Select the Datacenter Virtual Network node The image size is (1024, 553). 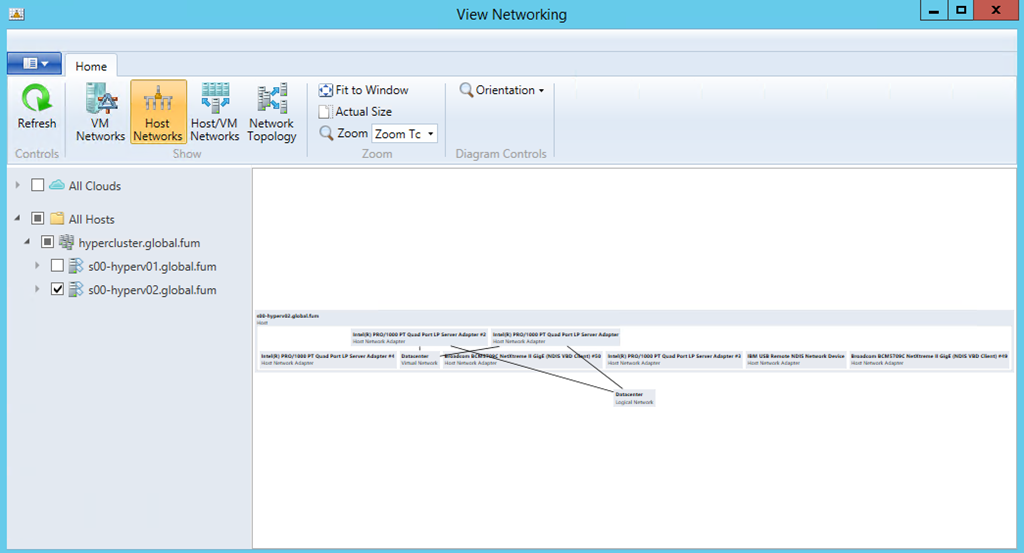tap(419, 359)
